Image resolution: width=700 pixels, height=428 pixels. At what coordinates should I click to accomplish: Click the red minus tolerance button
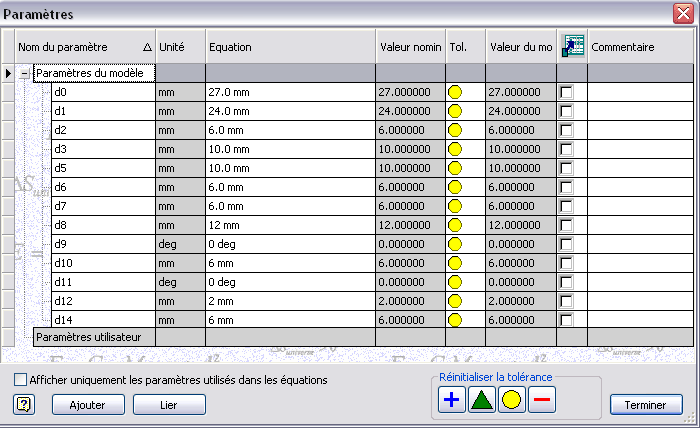tap(542, 399)
